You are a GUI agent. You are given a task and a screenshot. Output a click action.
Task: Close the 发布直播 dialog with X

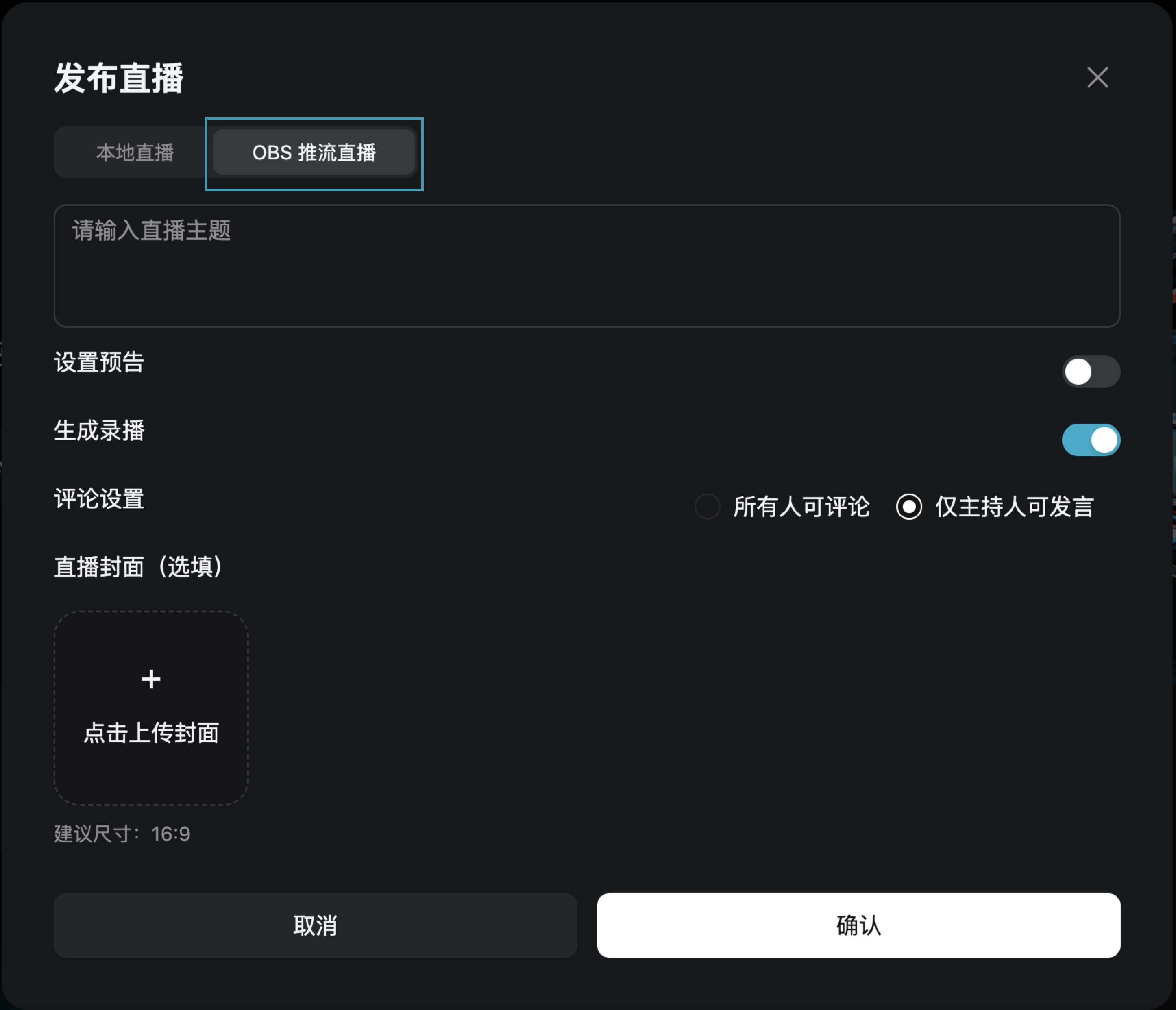coord(1097,77)
